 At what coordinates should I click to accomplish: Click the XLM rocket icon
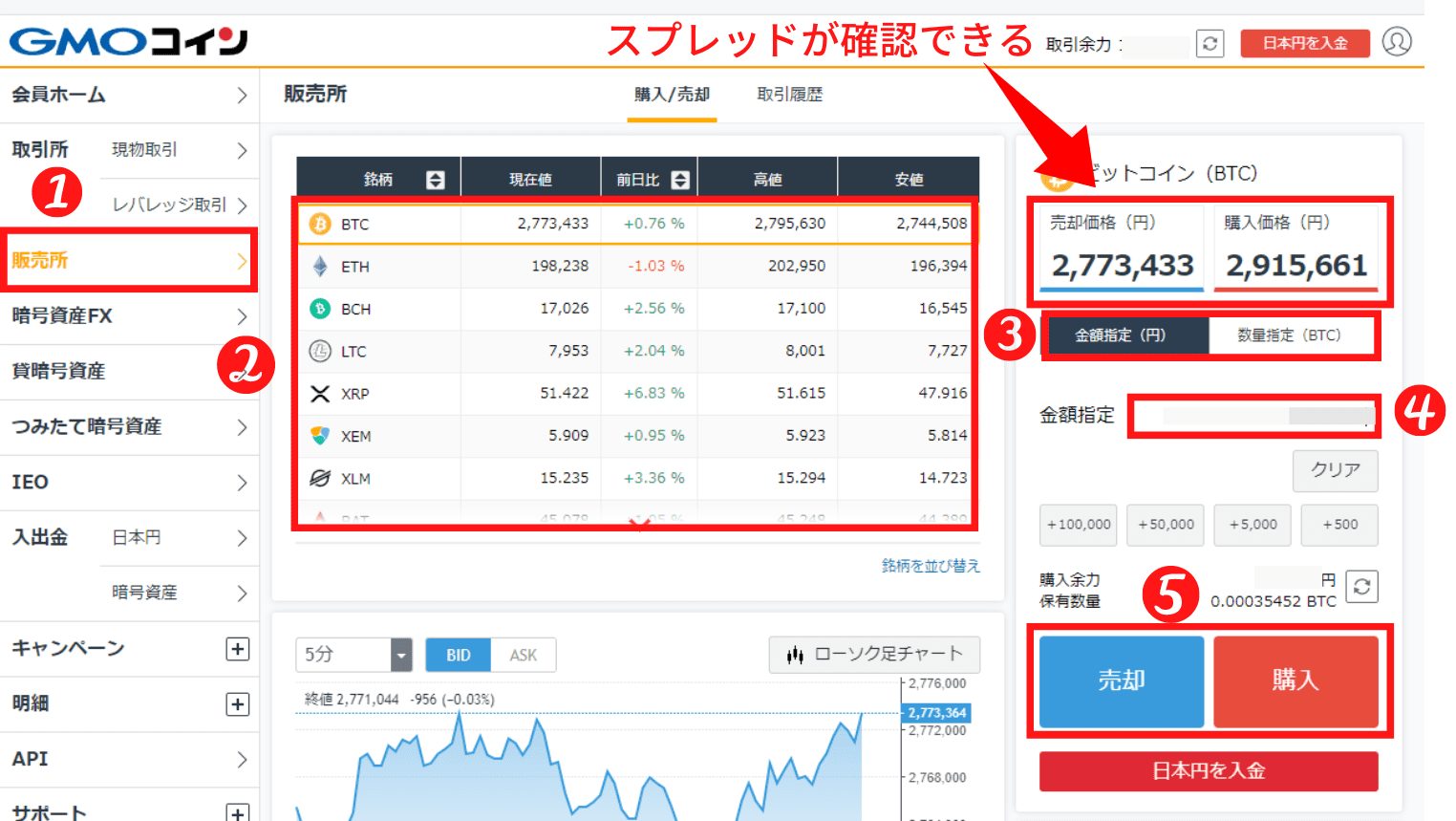point(320,478)
